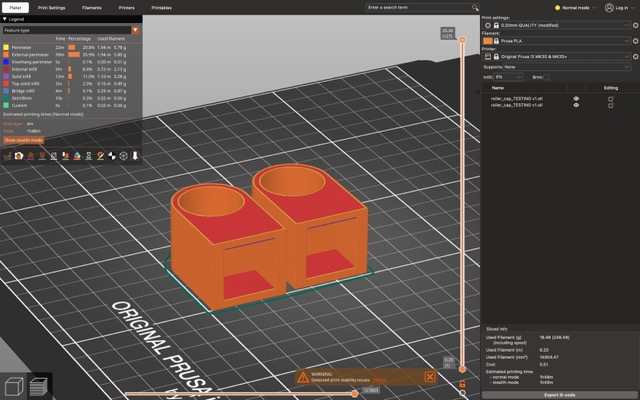This screenshot has height=400, width=640.
Task: Toggle Internal infill feature in legend
Action: pyautogui.click(x=65, y=69)
